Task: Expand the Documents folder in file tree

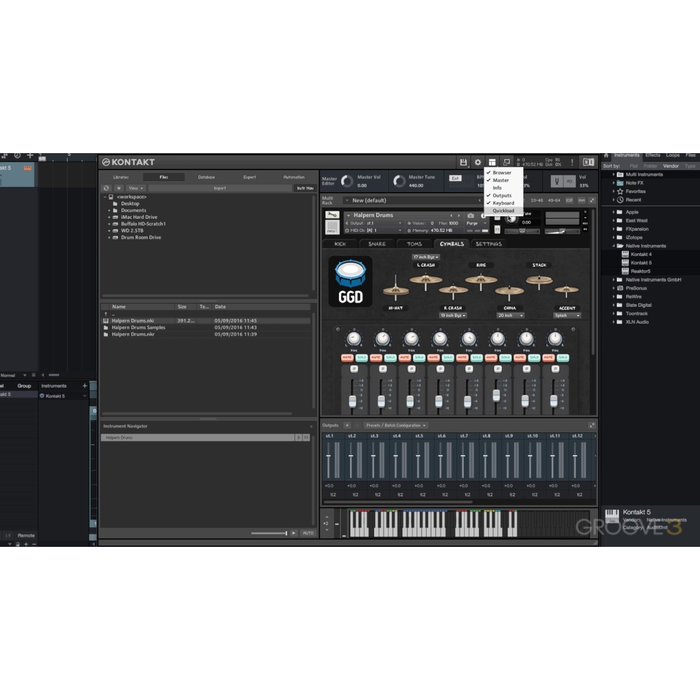Action: (x=109, y=210)
